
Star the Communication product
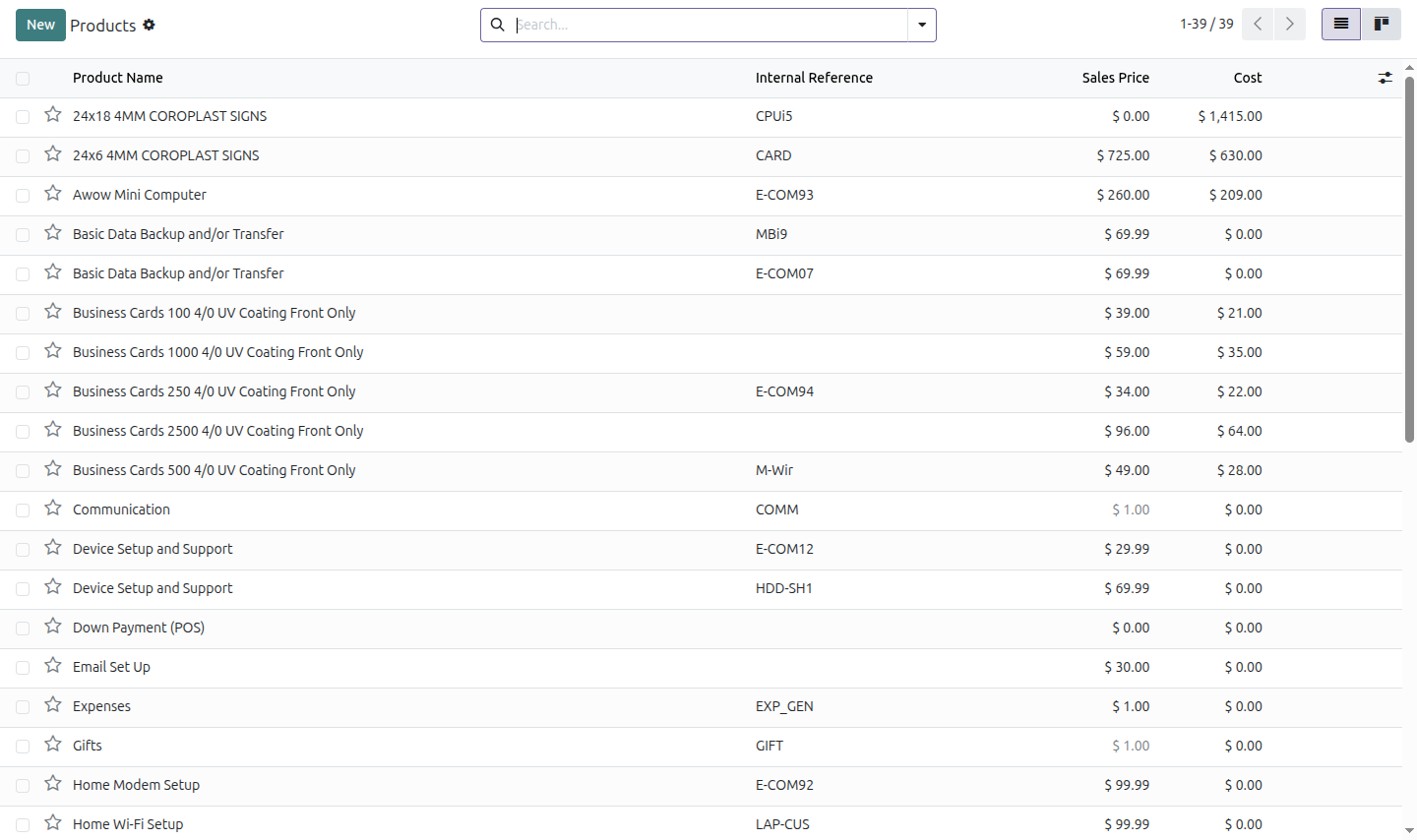click(53, 509)
